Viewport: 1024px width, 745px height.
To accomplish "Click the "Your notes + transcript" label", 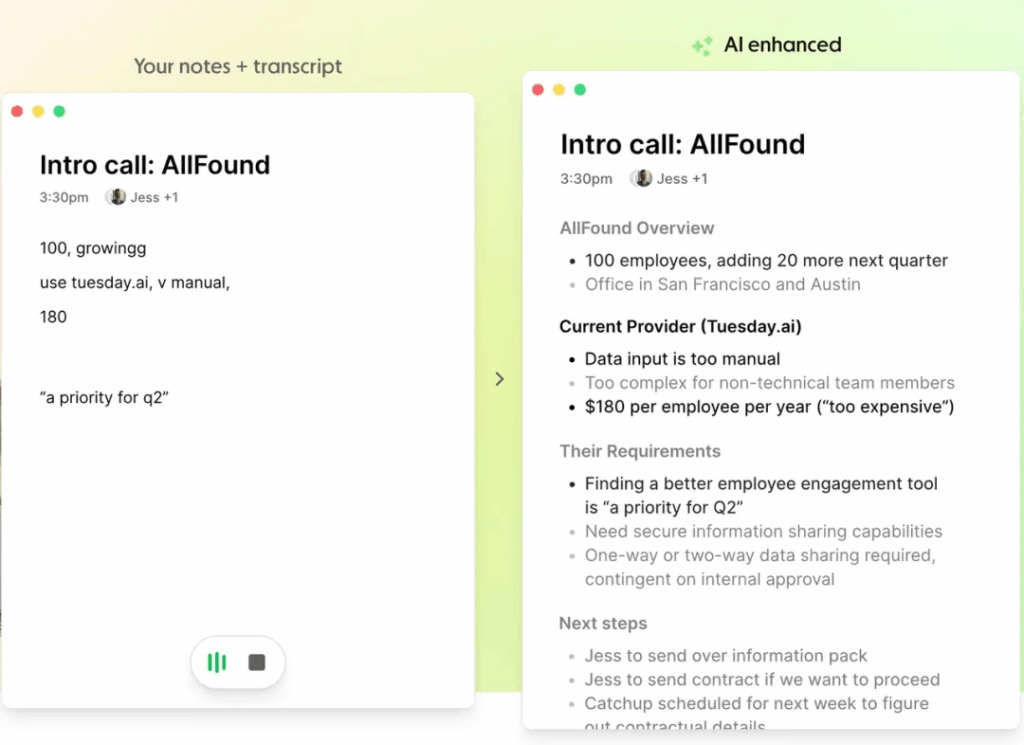I will pos(238,67).
